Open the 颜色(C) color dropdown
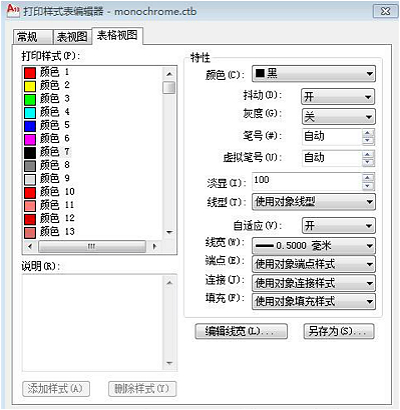The width and height of the screenshot is (400, 410). [x=313, y=74]
